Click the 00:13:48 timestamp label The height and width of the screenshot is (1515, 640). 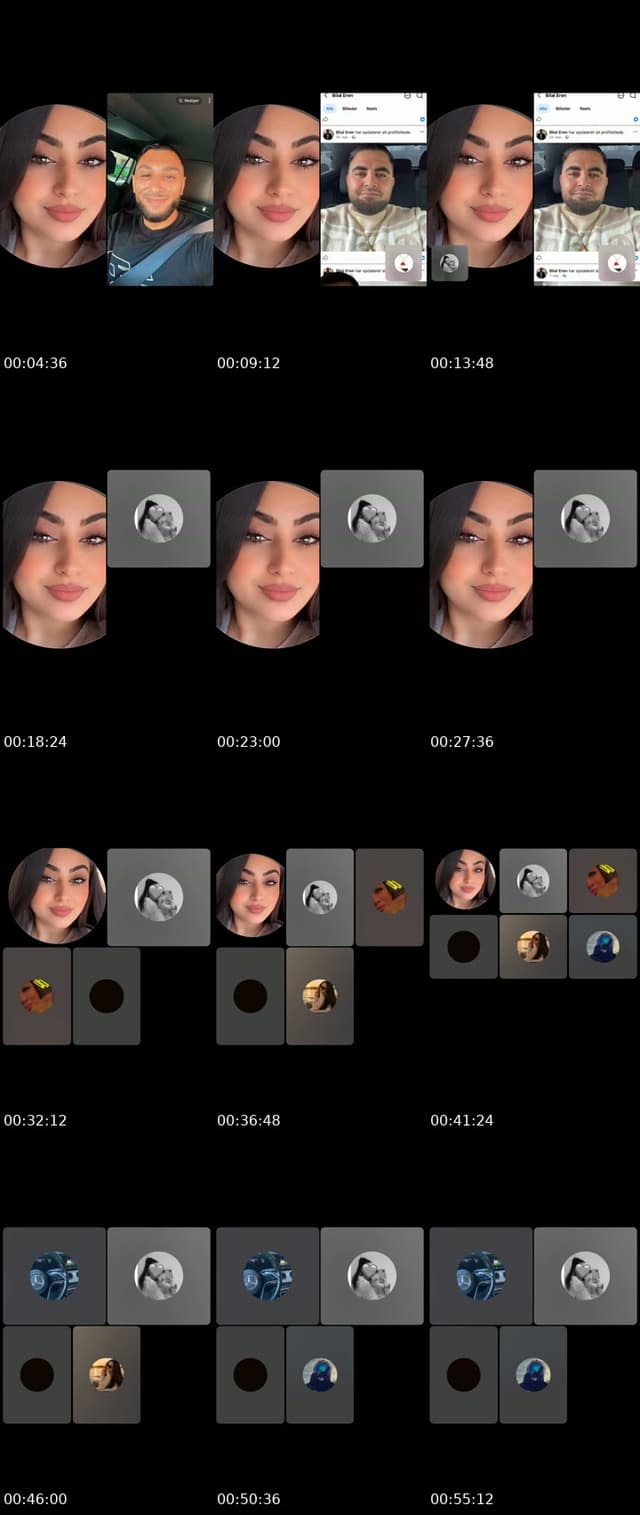pyautogui.click(x=462, y=363)
